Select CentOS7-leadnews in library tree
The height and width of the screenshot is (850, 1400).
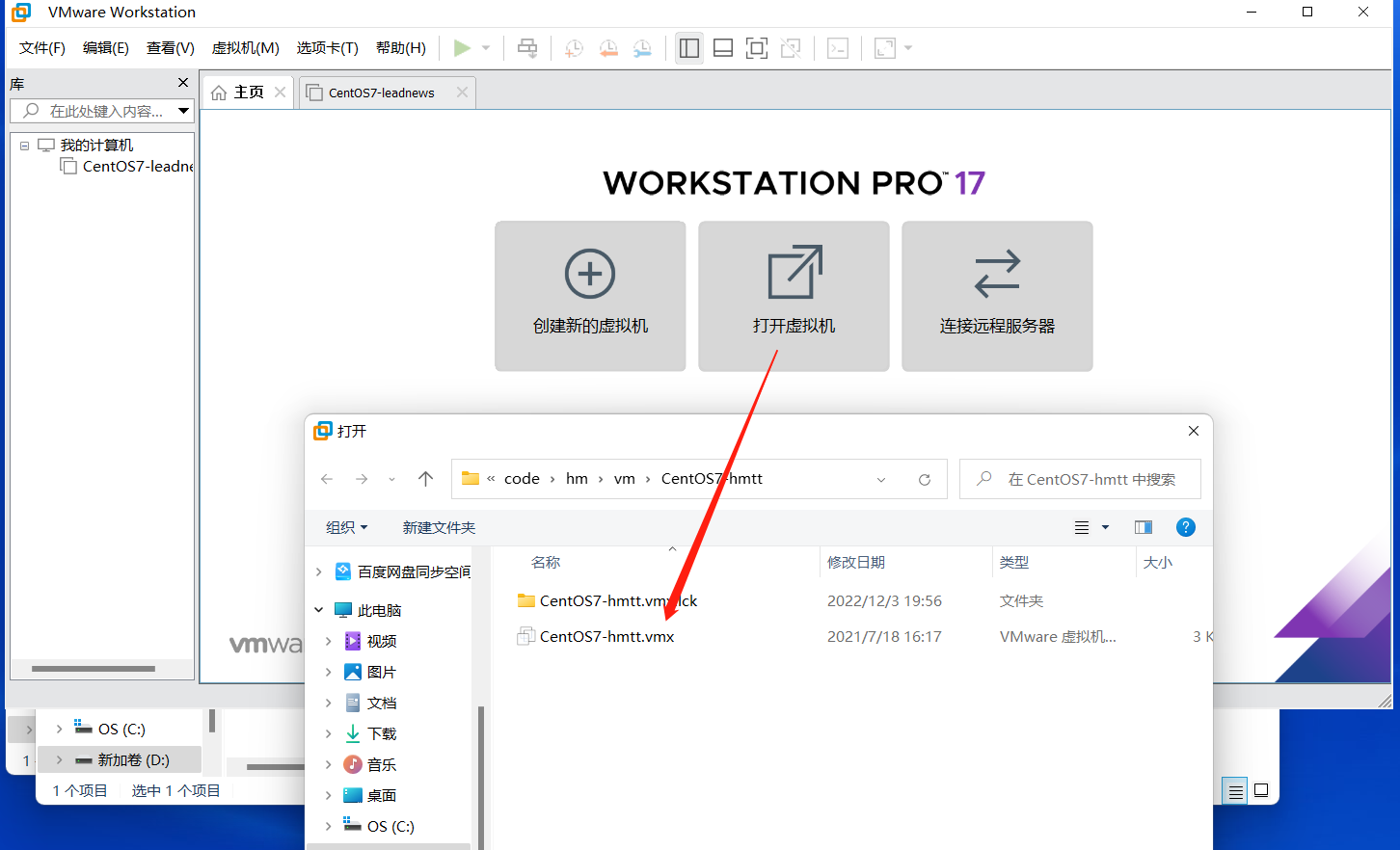128,167
